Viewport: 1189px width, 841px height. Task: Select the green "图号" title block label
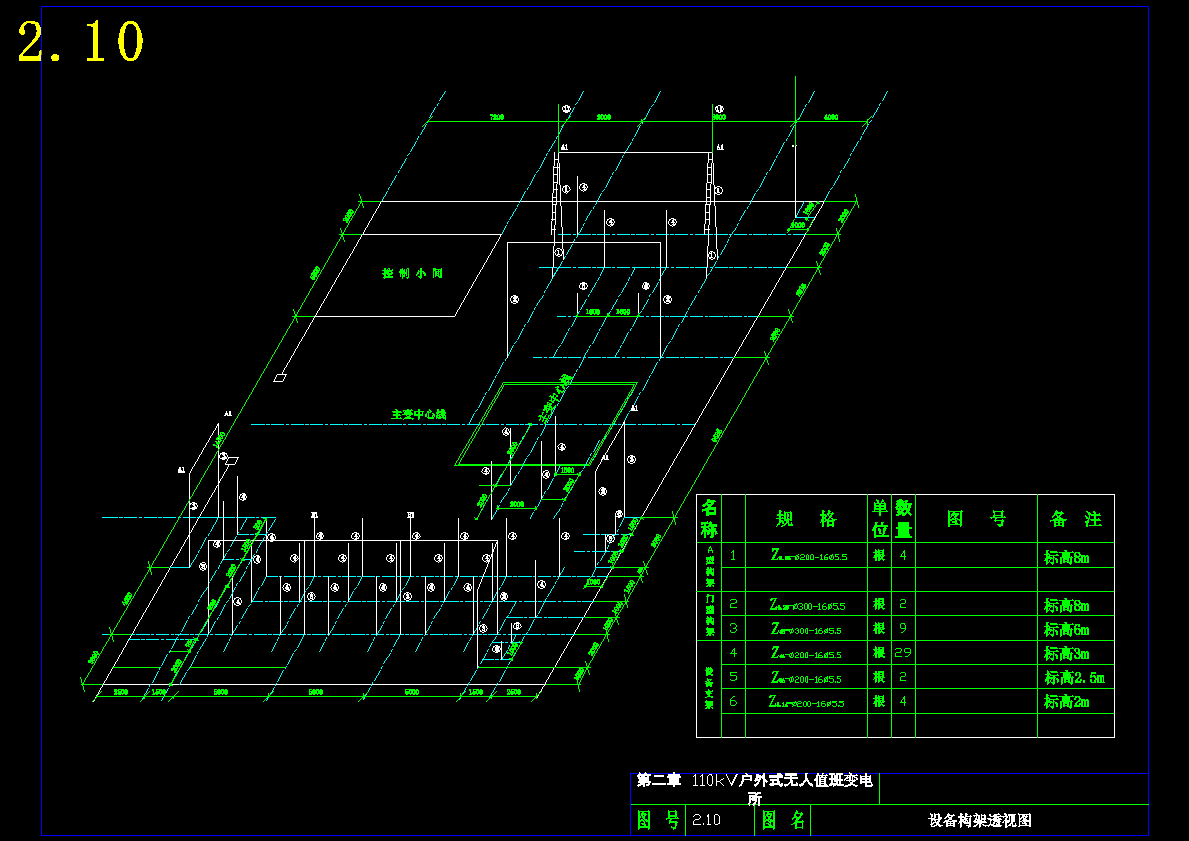[658, 820]
